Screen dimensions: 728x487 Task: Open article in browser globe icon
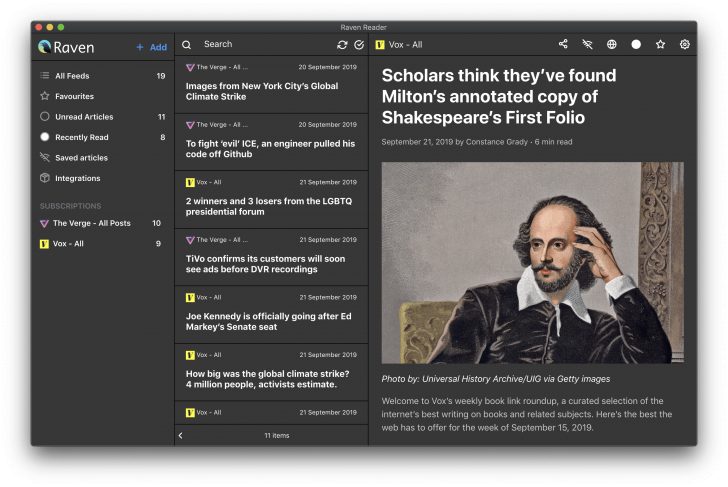(x=612, y=44)
